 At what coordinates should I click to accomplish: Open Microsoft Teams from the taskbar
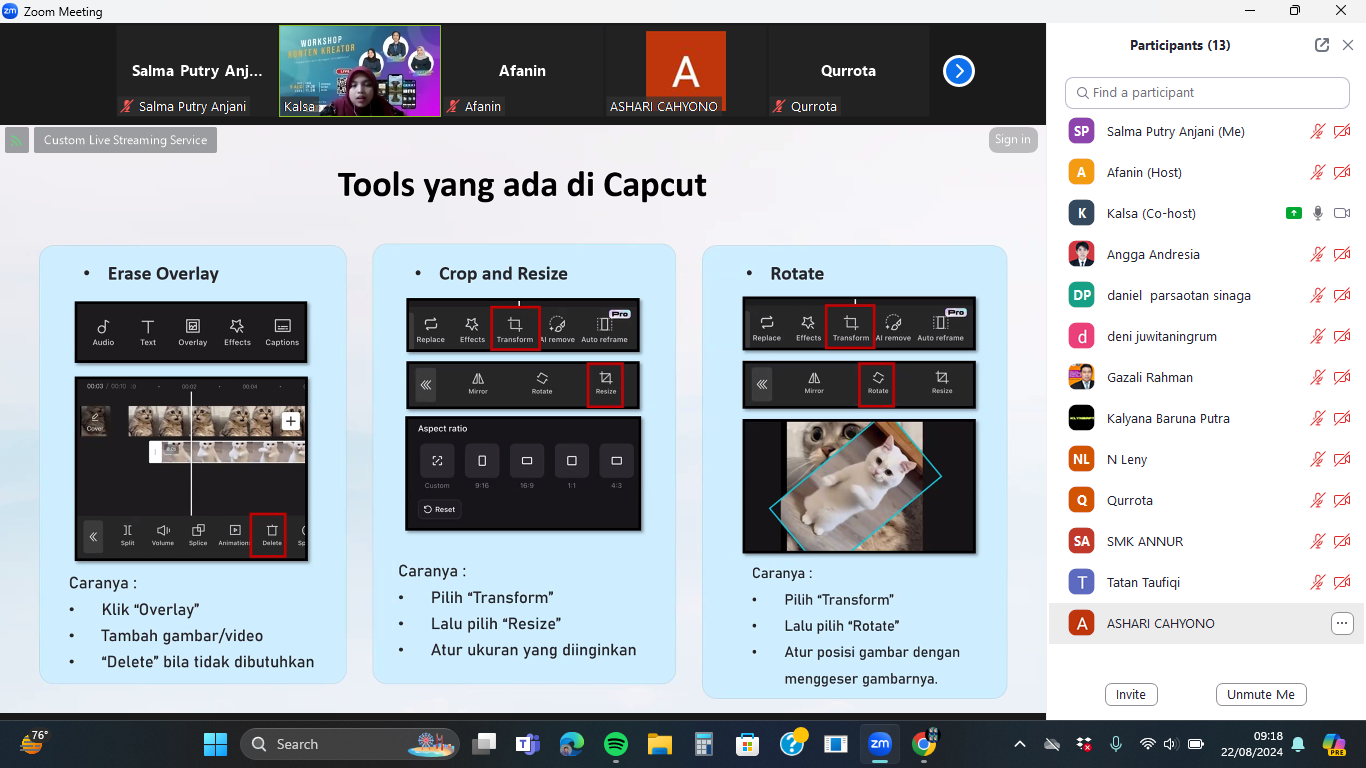point(527,744)
